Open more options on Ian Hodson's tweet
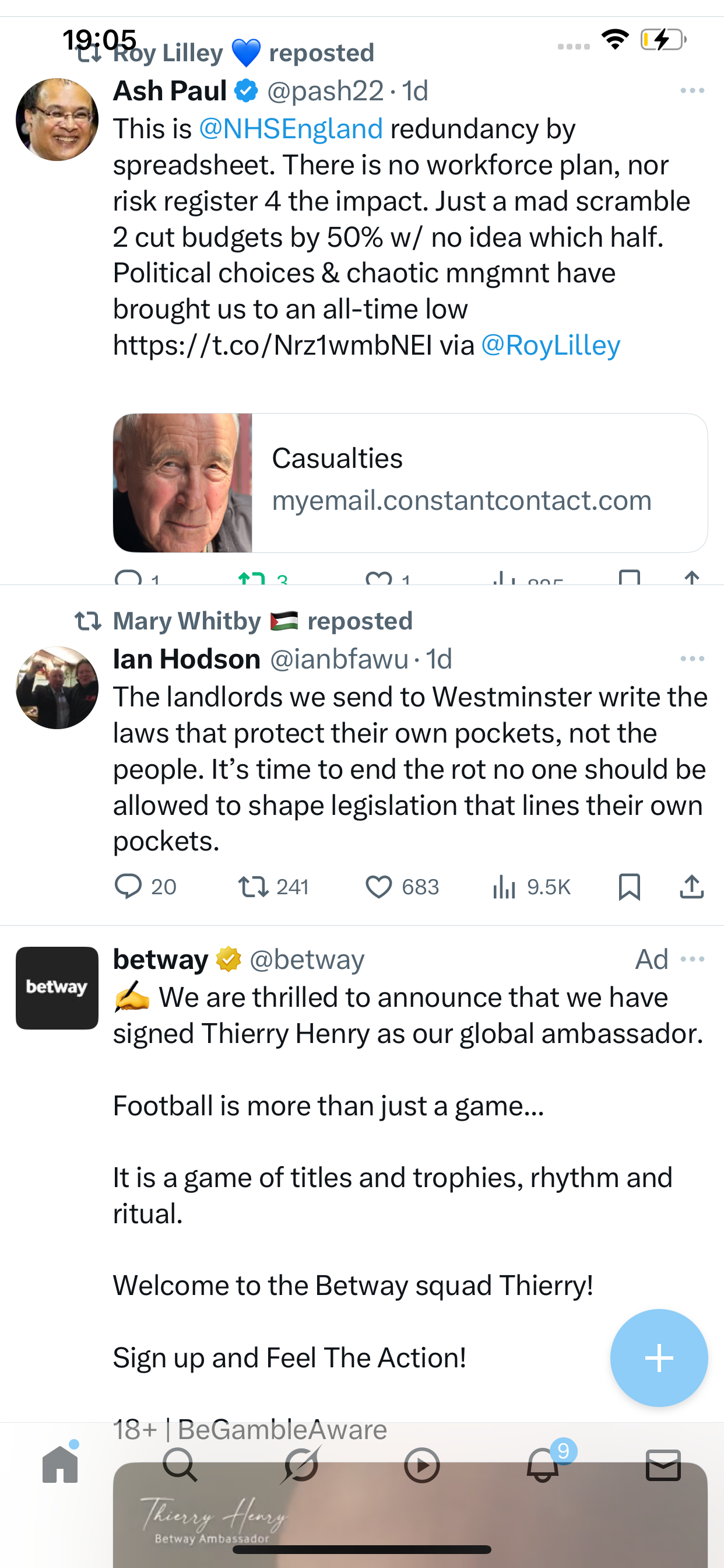This screenshot has width=724, height=1568. coord(693,659)
